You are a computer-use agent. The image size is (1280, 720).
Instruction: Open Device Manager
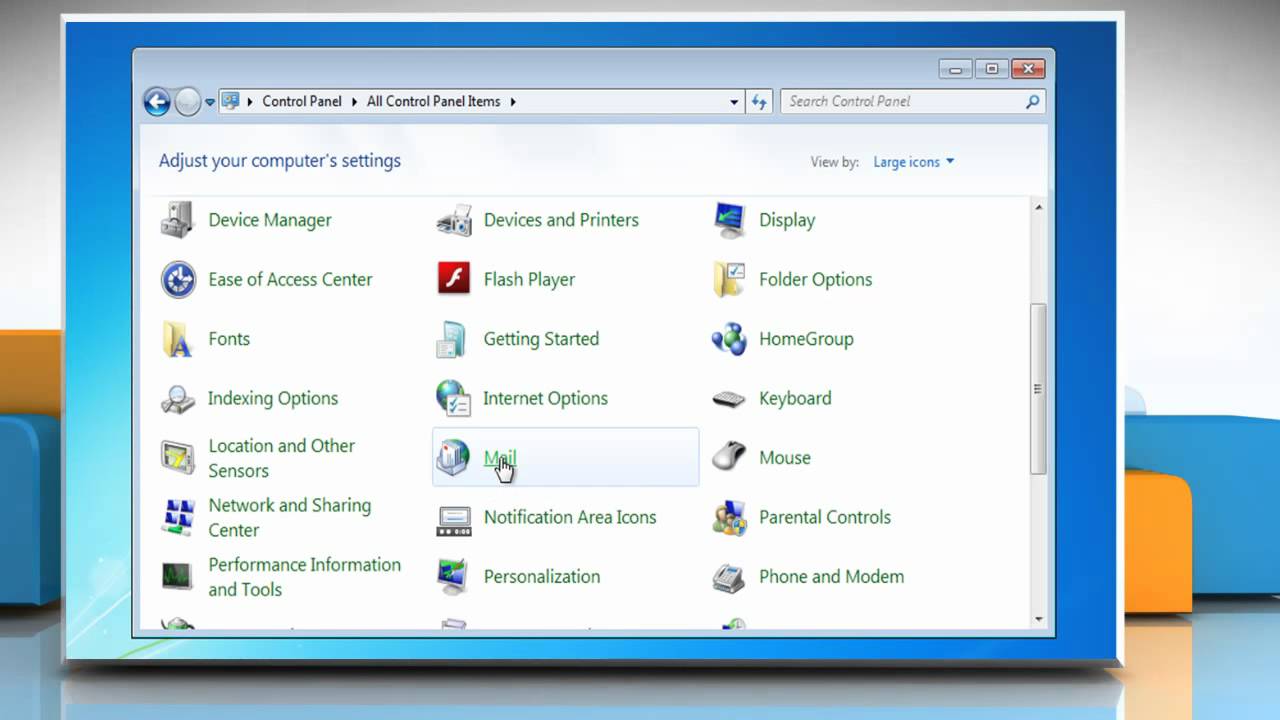269,220
